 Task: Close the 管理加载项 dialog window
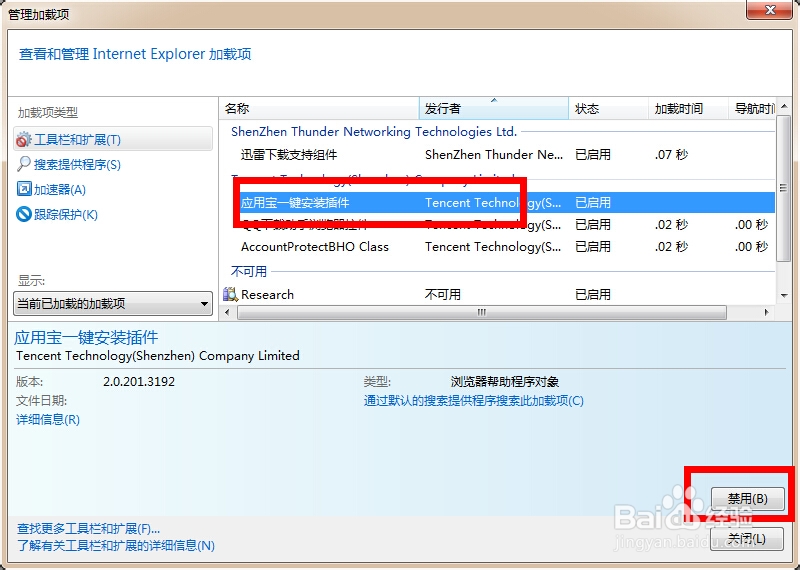770,10
